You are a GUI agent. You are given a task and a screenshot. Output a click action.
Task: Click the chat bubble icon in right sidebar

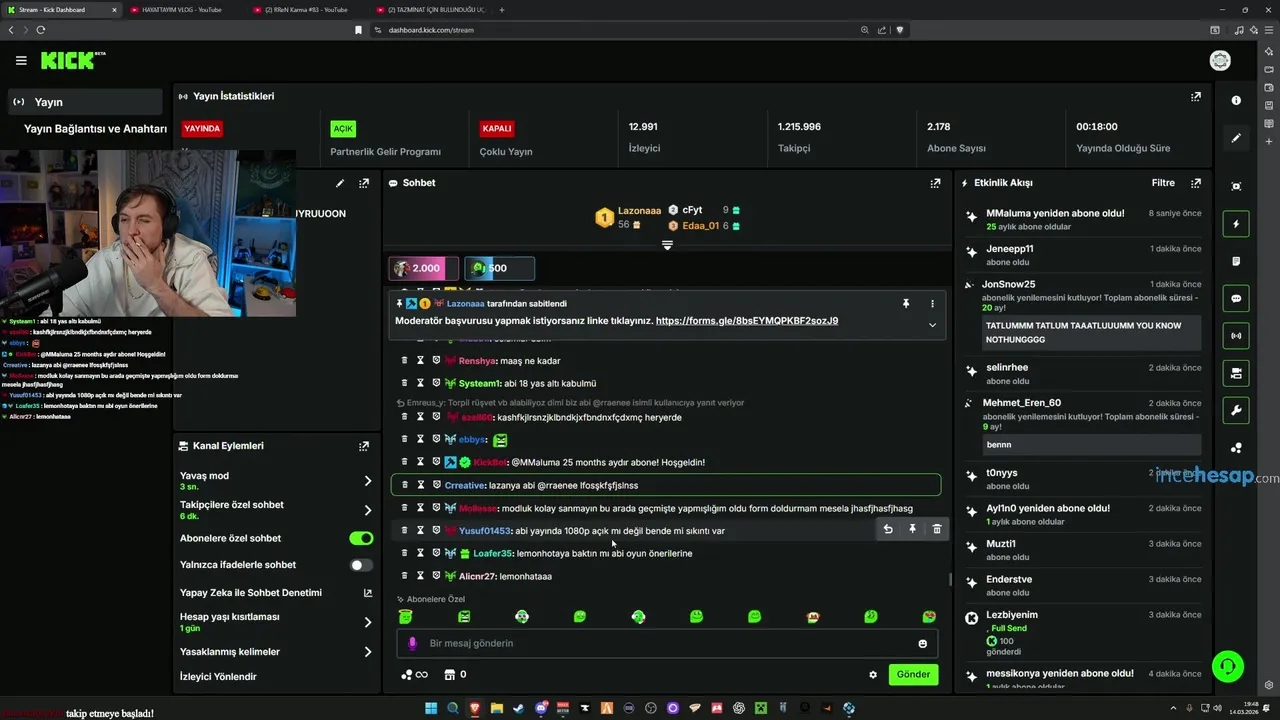(1236, 298)
